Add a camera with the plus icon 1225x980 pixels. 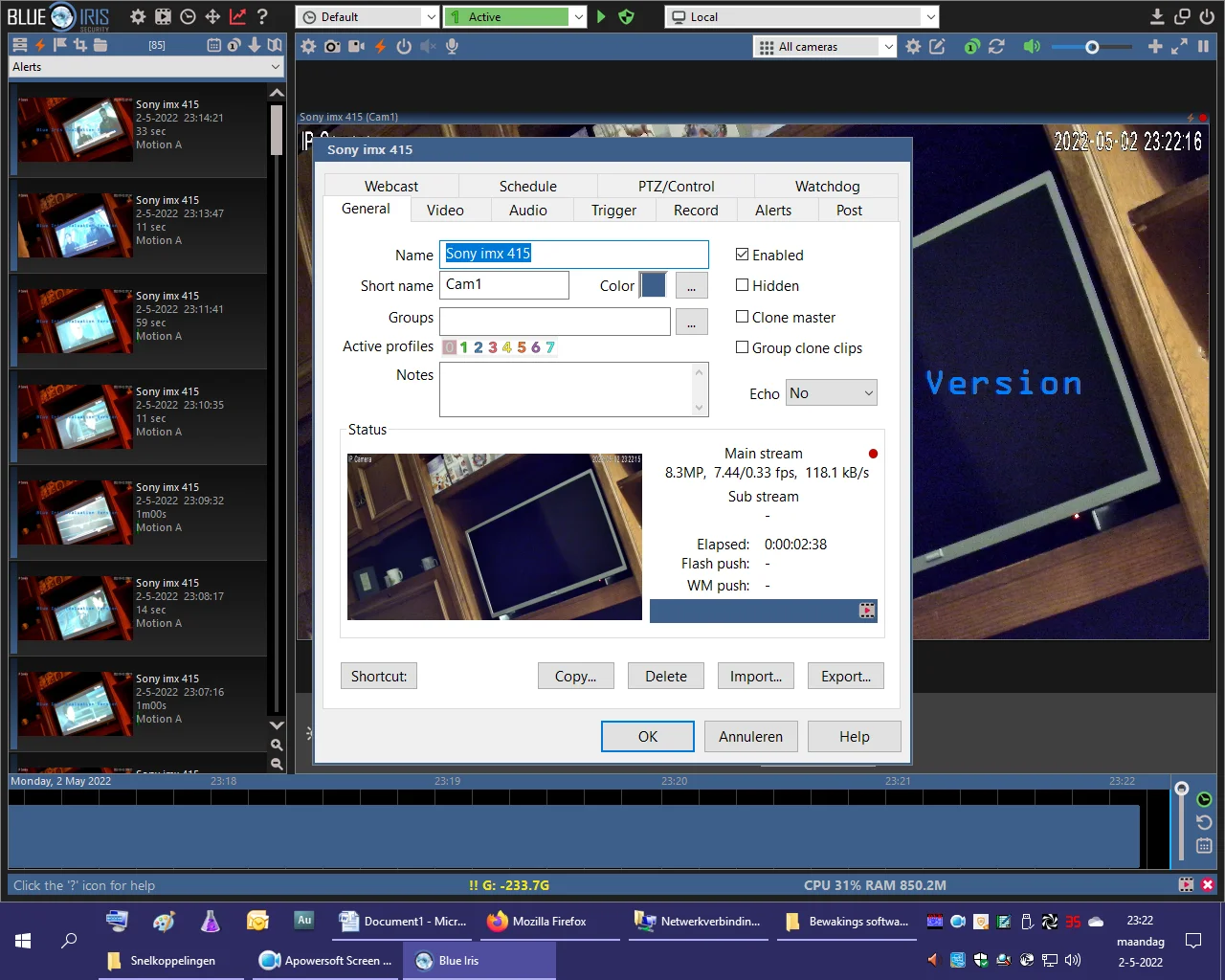pos(1155,46)
